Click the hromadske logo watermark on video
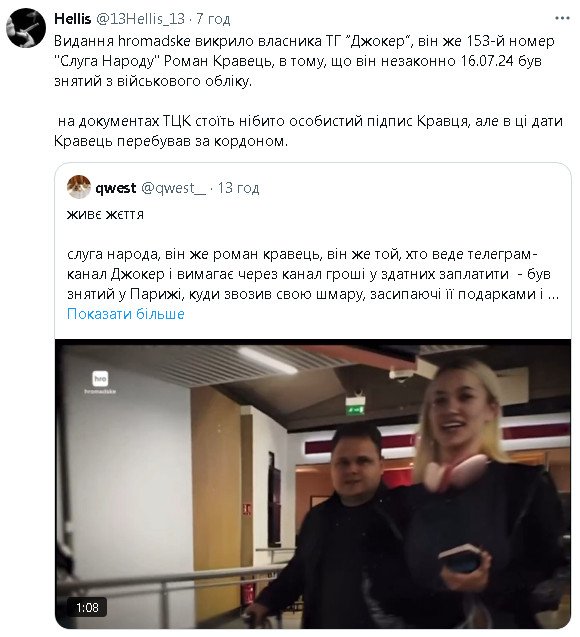The height and width of the screenshot is (637, 580). (x=100, y=383)
